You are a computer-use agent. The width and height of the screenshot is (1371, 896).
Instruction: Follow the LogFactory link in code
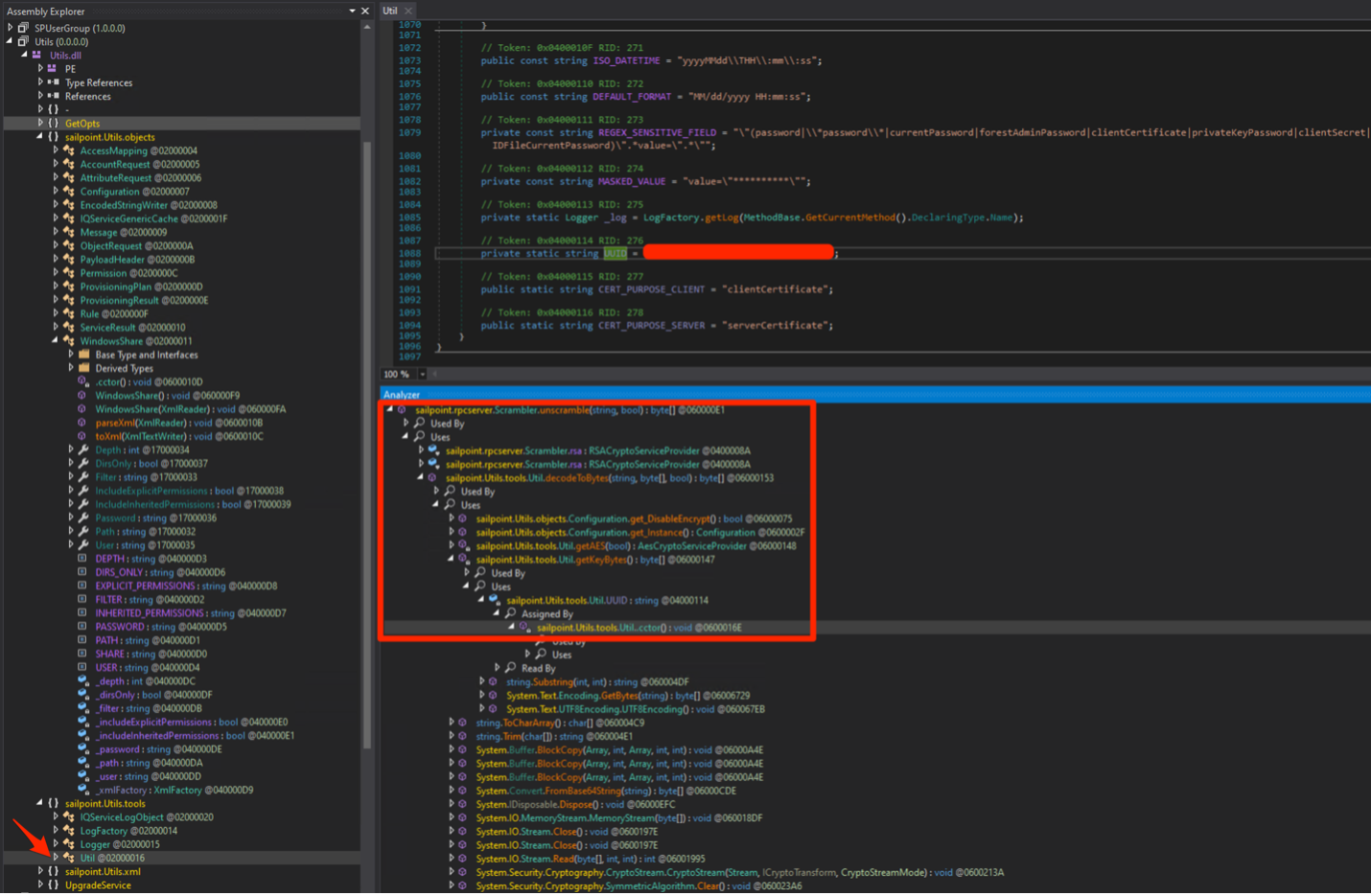click(x=669, y=218)
